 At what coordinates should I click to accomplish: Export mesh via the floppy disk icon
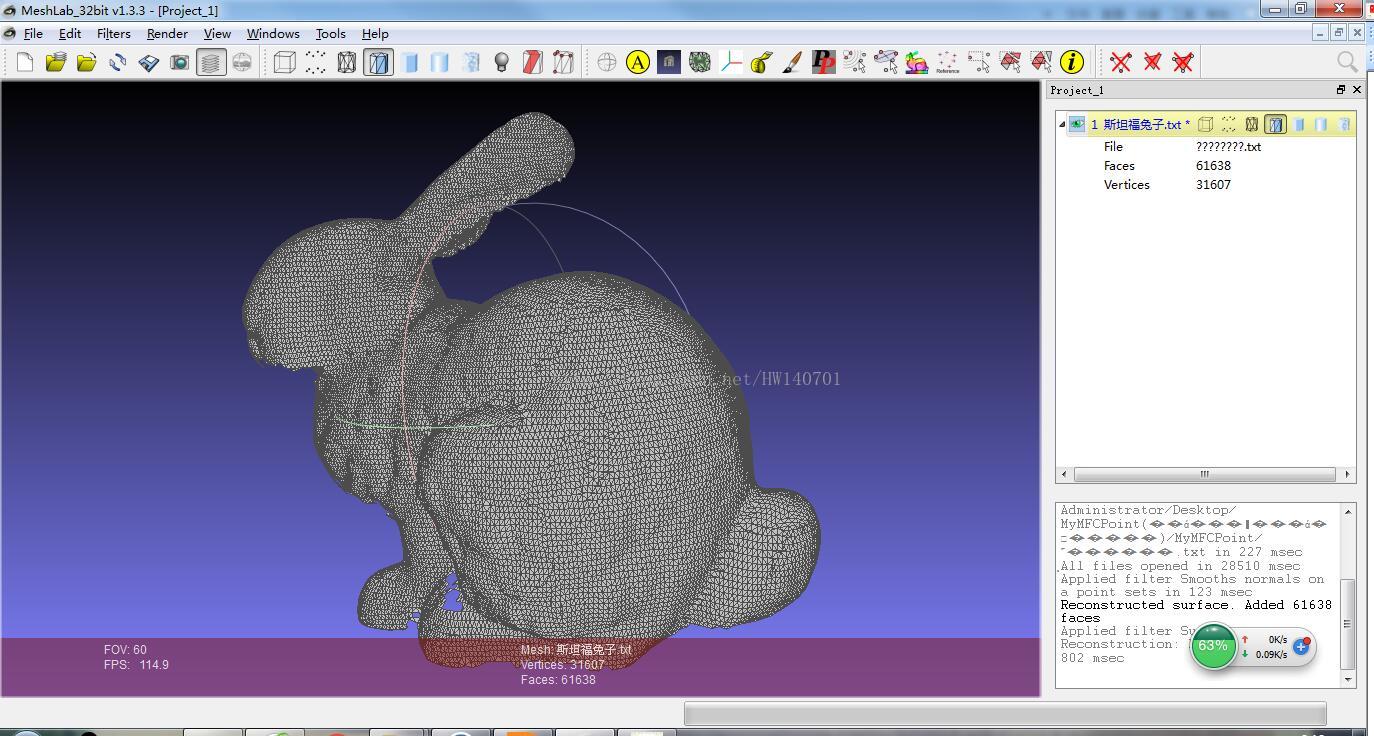[x=149, y=62]
